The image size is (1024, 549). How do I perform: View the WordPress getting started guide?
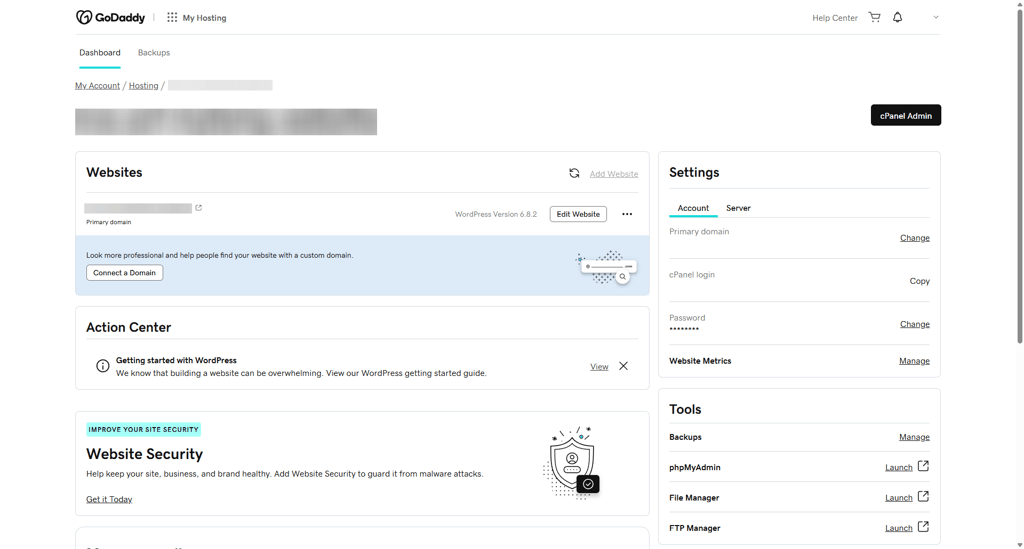tap(599, 367)
